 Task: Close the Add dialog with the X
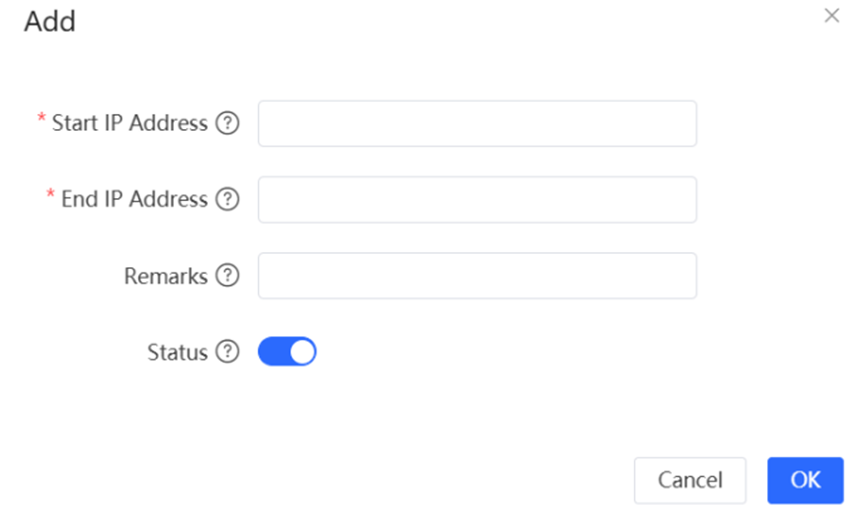click(831, 16)
